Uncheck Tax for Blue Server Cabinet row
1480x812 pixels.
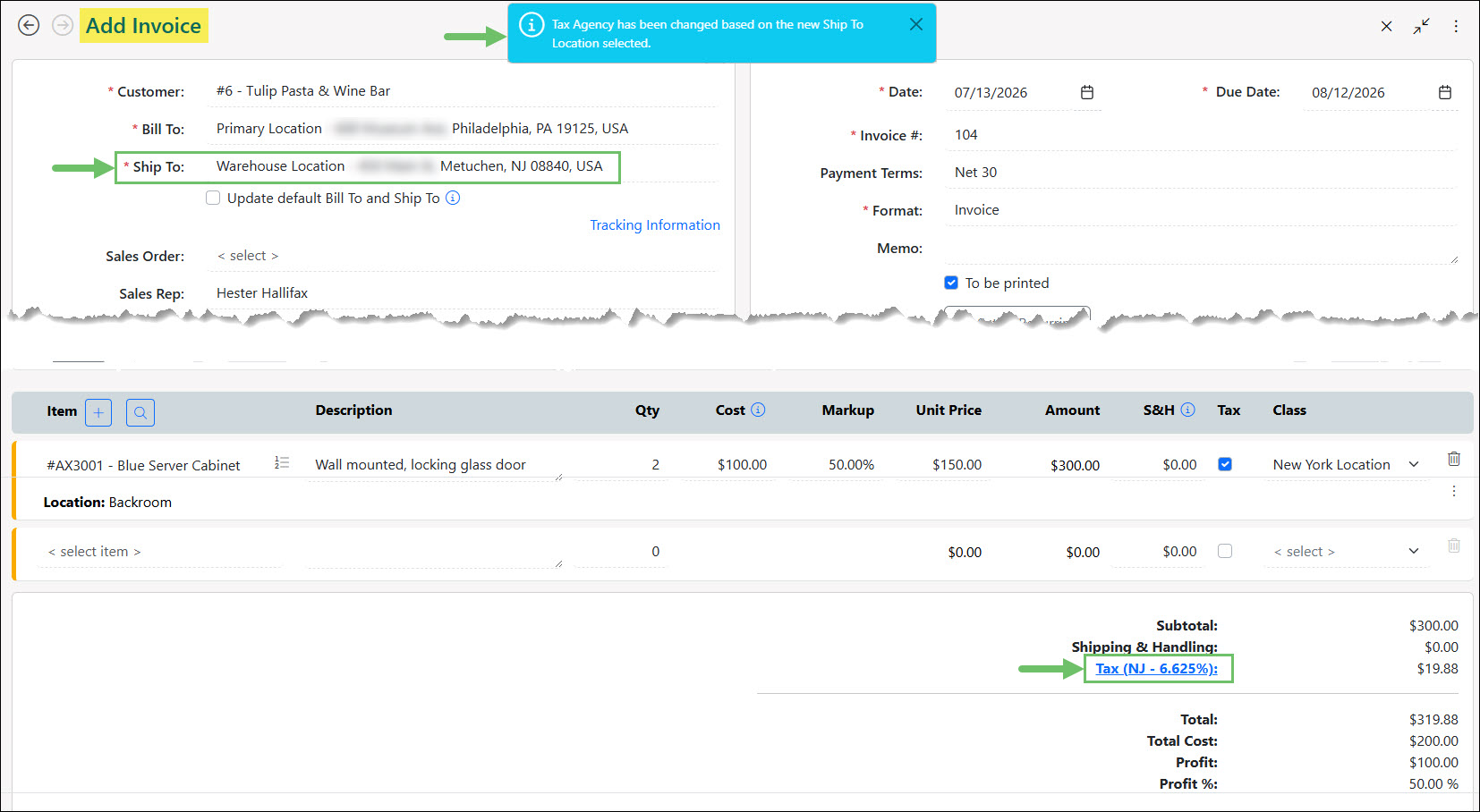coord(1225,464)
